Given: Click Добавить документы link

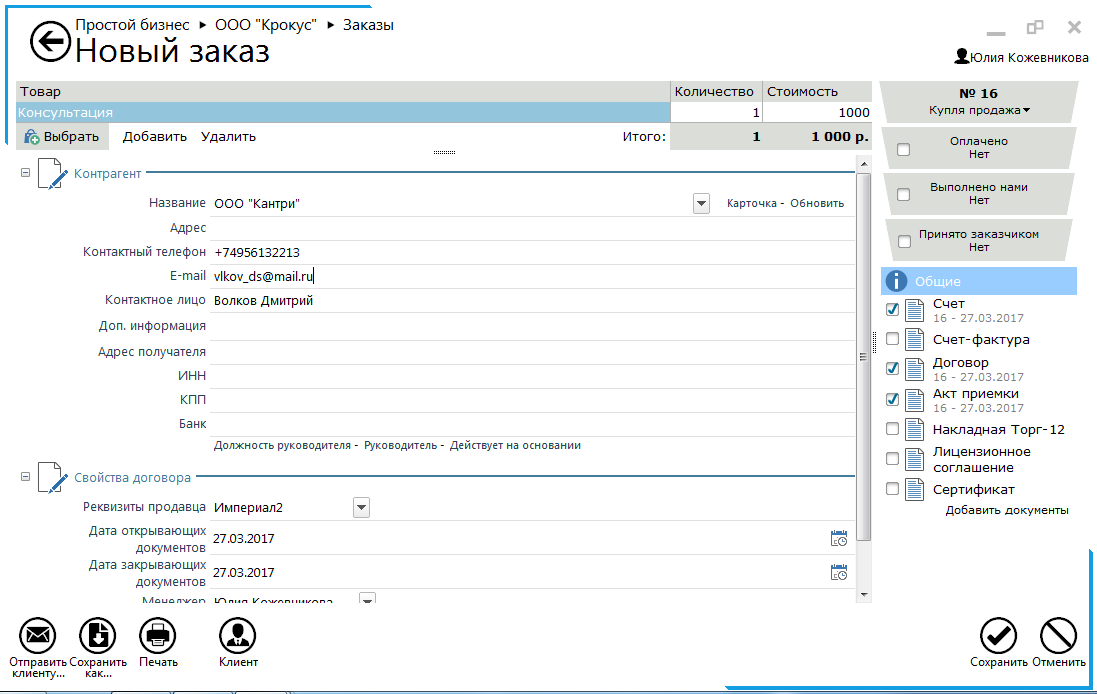Looking at the screenshot, I should (1007, 511).
